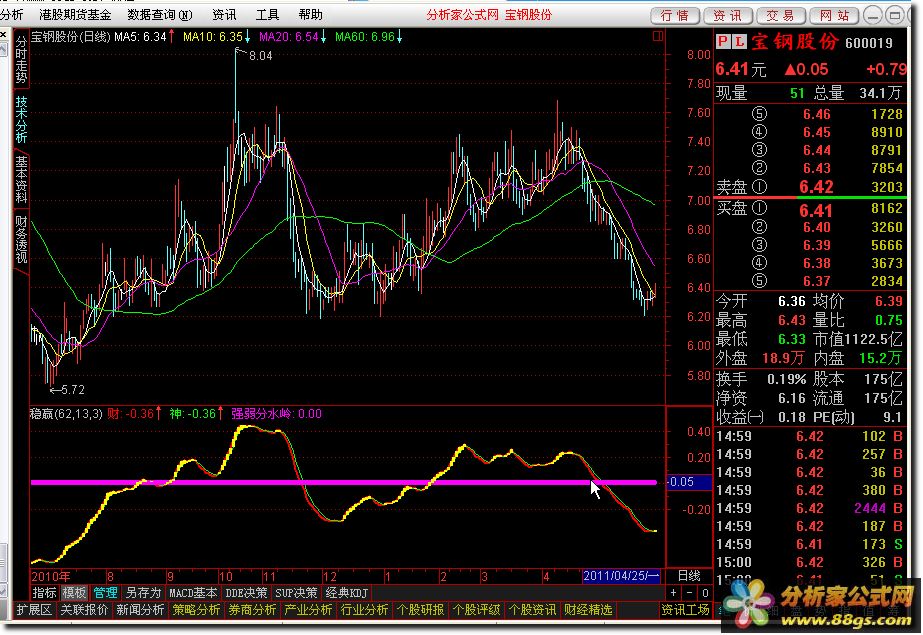Viewport: 923px width, 635px height.
Task: Apply the DDE决策 template
Action: tap(246, 593)
